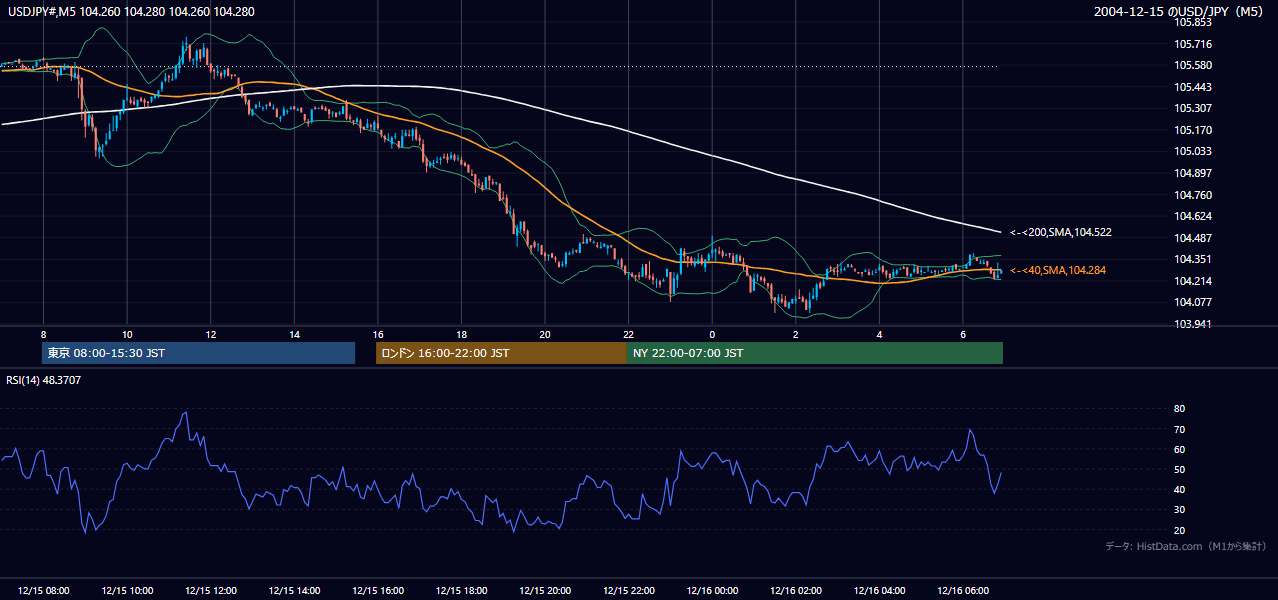This screenshot has height=600, width=1278.
Task: Click hour 14 on price chart time axis
Action: coord(294,334)
